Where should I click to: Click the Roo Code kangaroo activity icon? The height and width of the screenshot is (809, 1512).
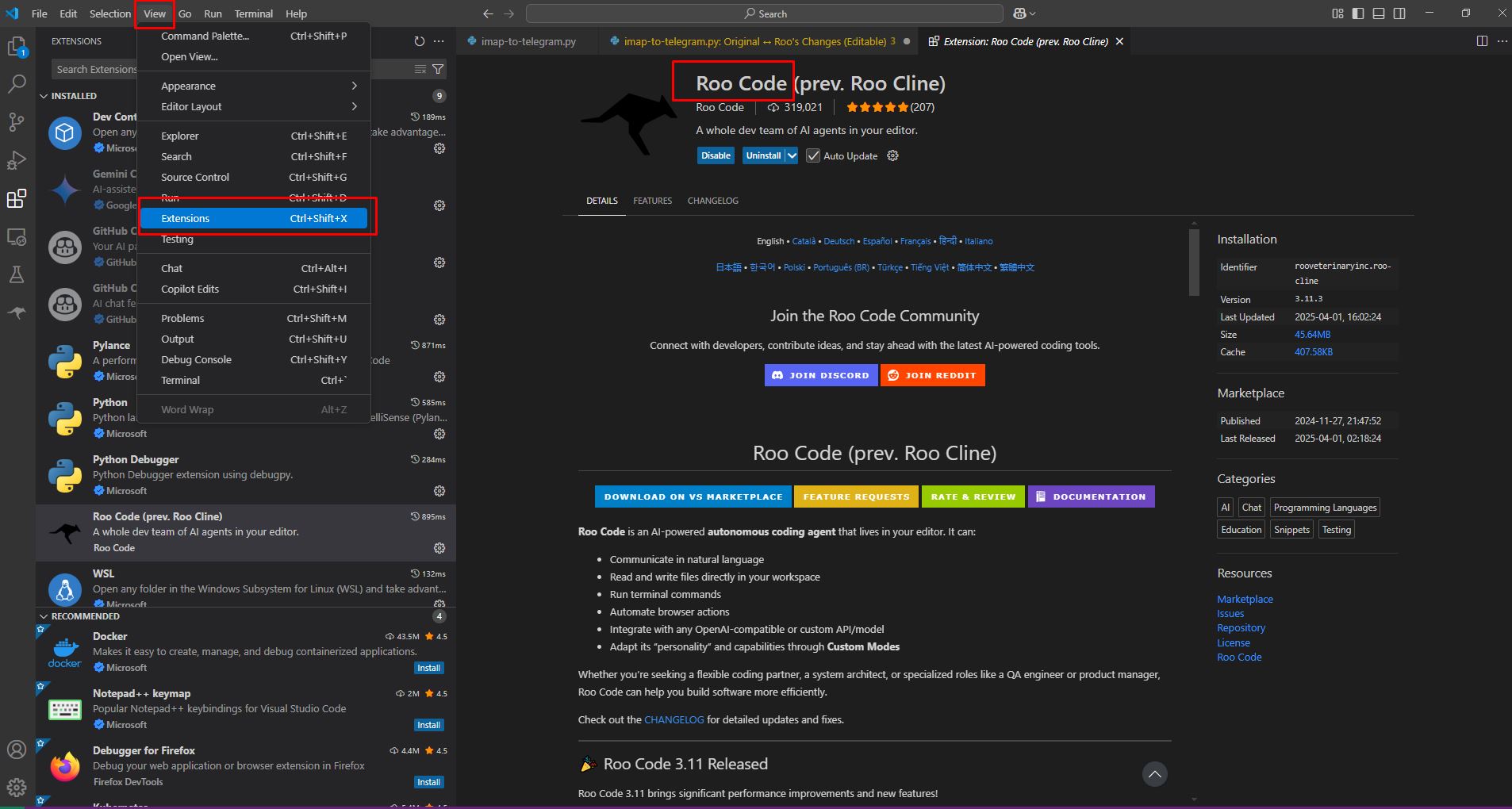[17, 312]
